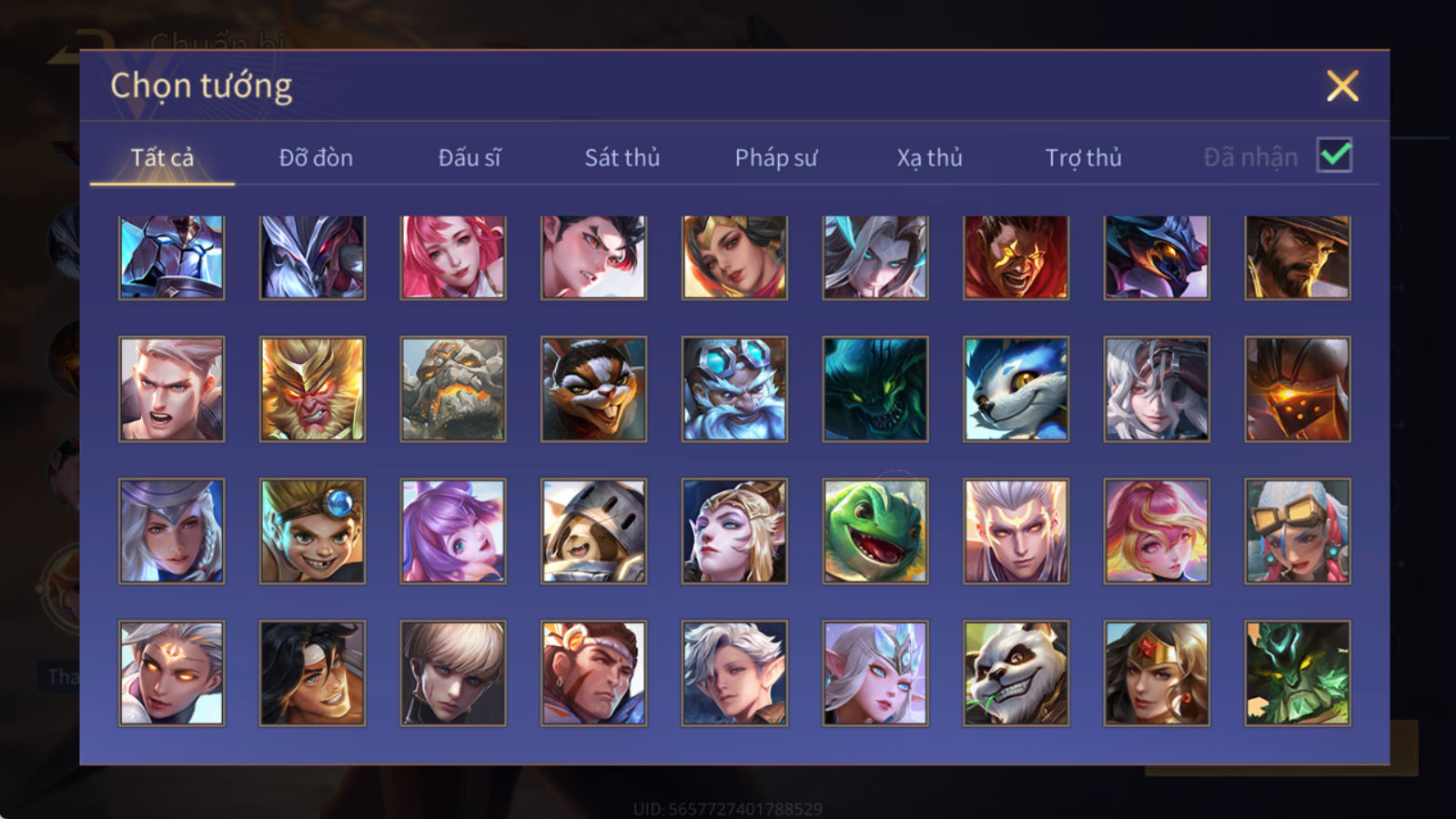Choose the dwarf with blue goggles

point(734,389)
